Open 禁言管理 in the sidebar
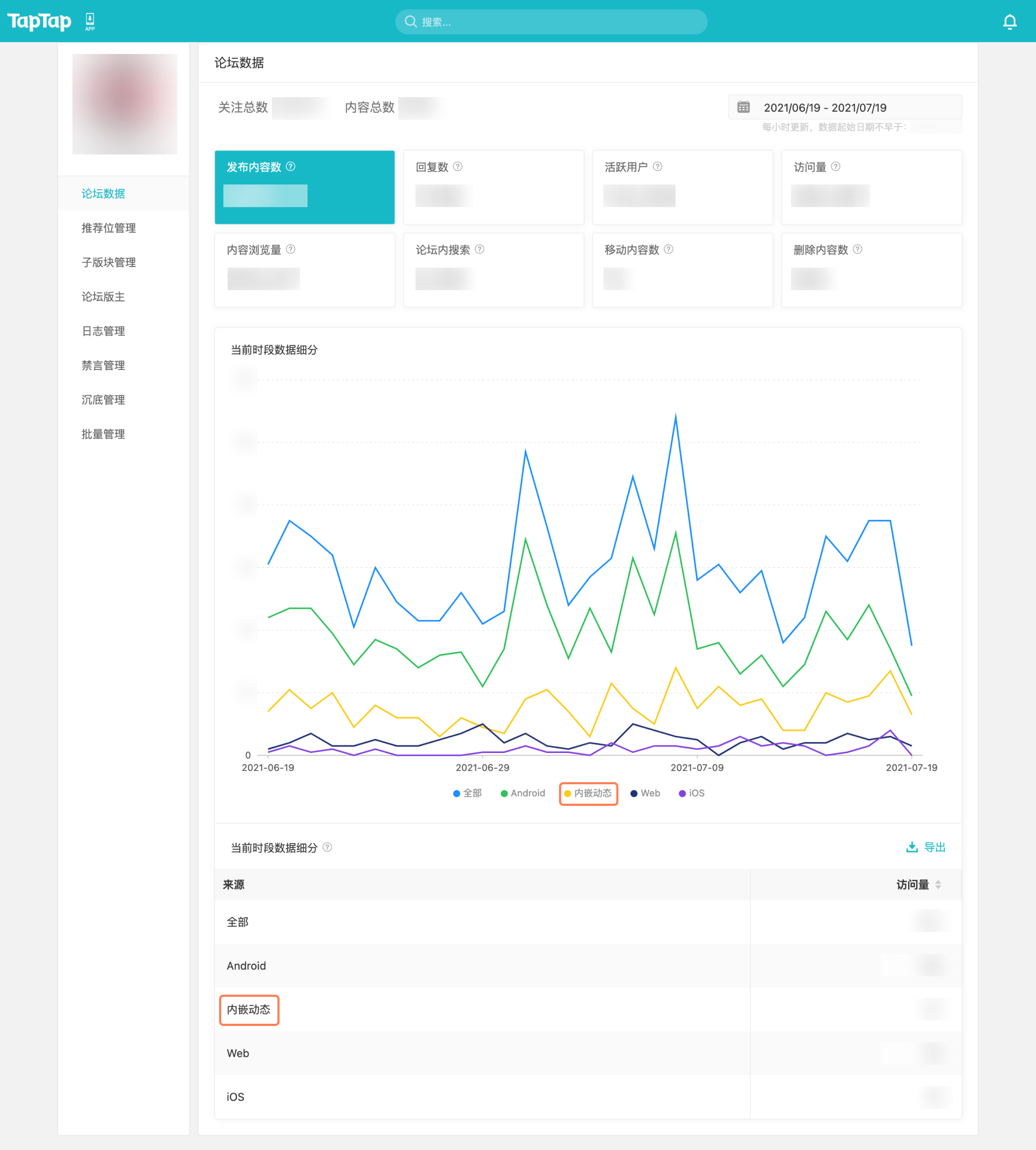 tap(103, 365)
